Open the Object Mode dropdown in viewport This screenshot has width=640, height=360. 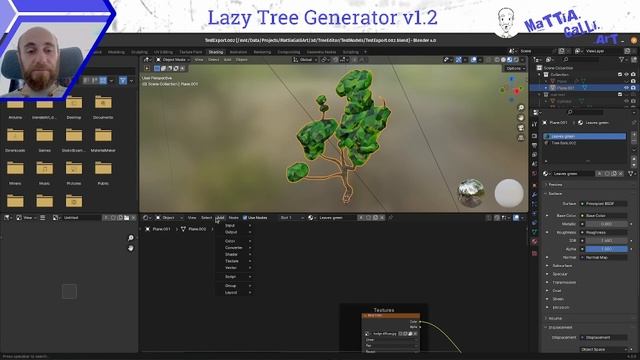point(173,60)
